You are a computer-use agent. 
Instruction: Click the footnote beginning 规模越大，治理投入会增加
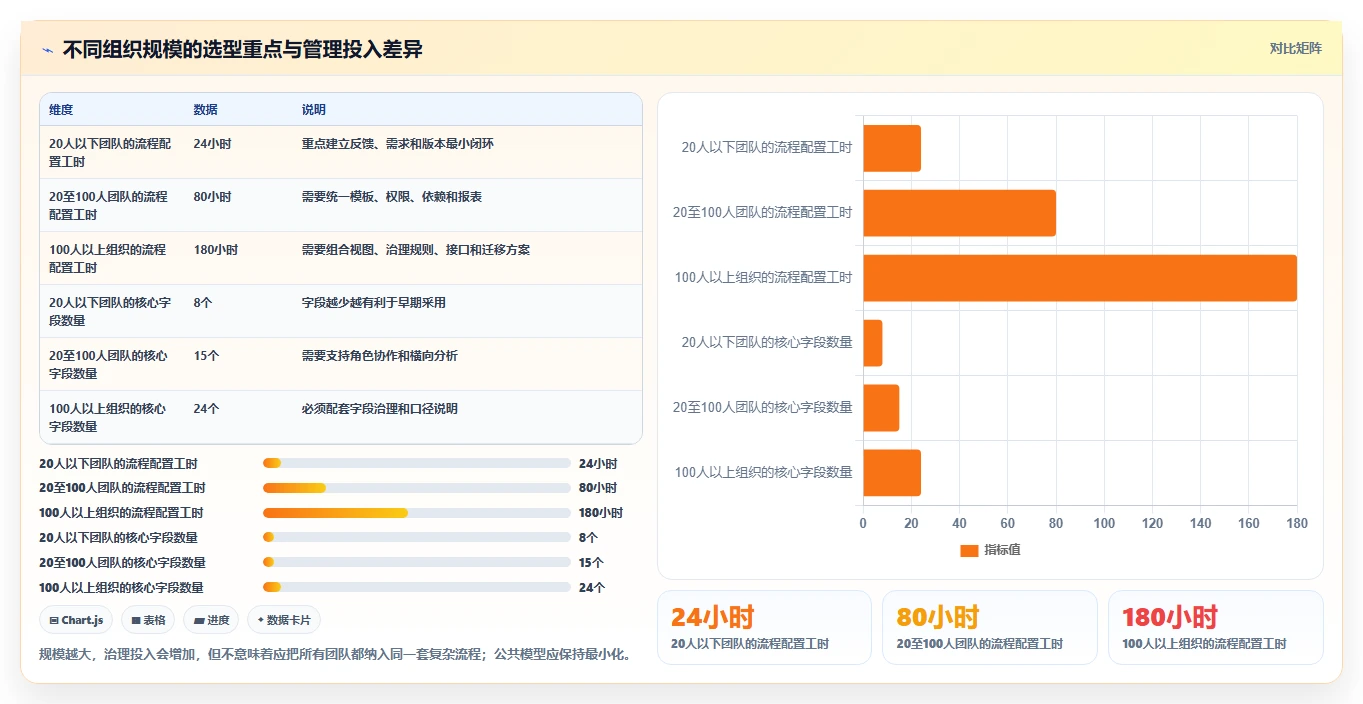(335, 655)
